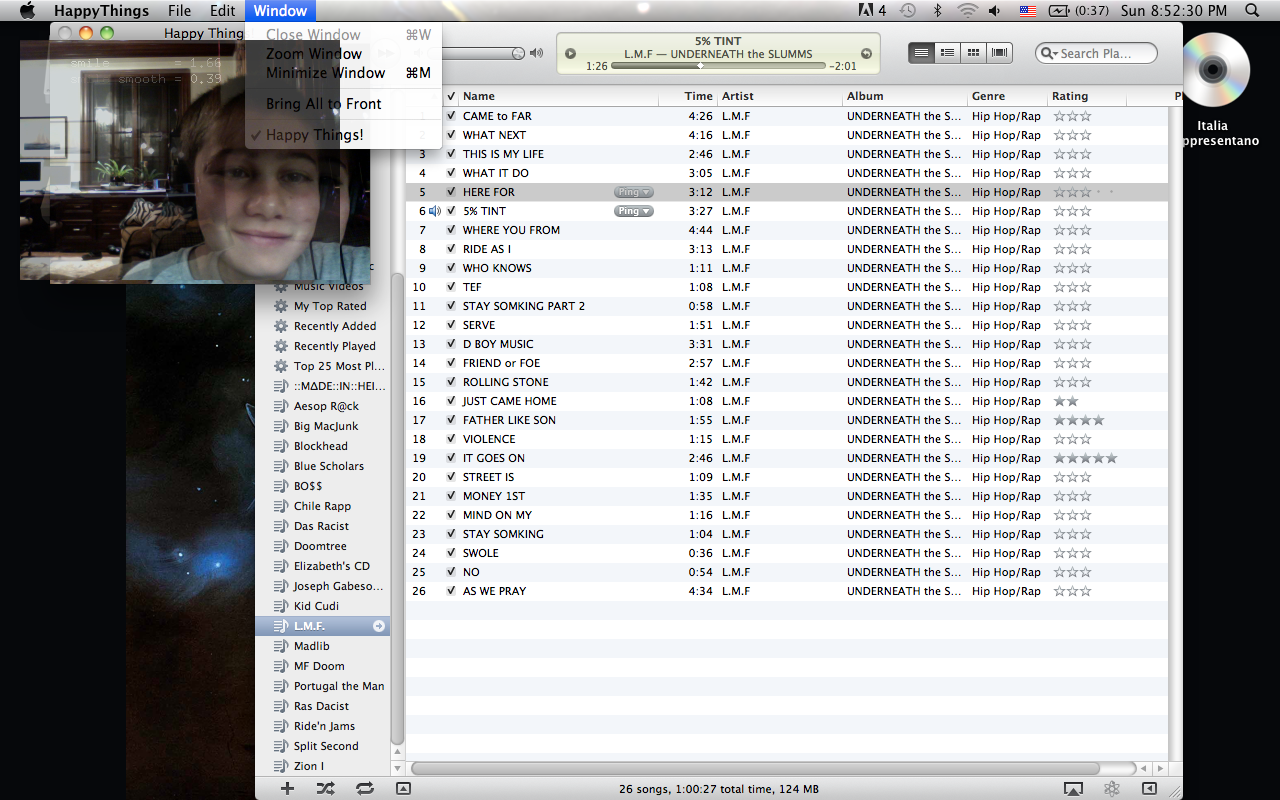
Task: Choose Zoom Window from Window menu
Action: click(343, 54)
